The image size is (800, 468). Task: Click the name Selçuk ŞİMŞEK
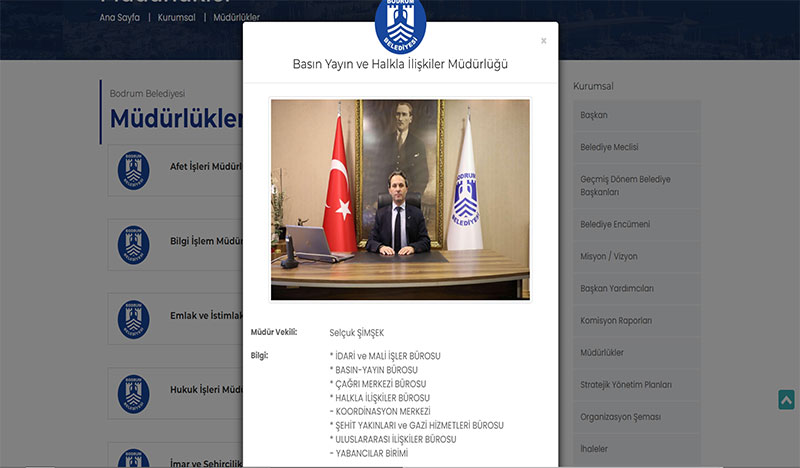357,333
